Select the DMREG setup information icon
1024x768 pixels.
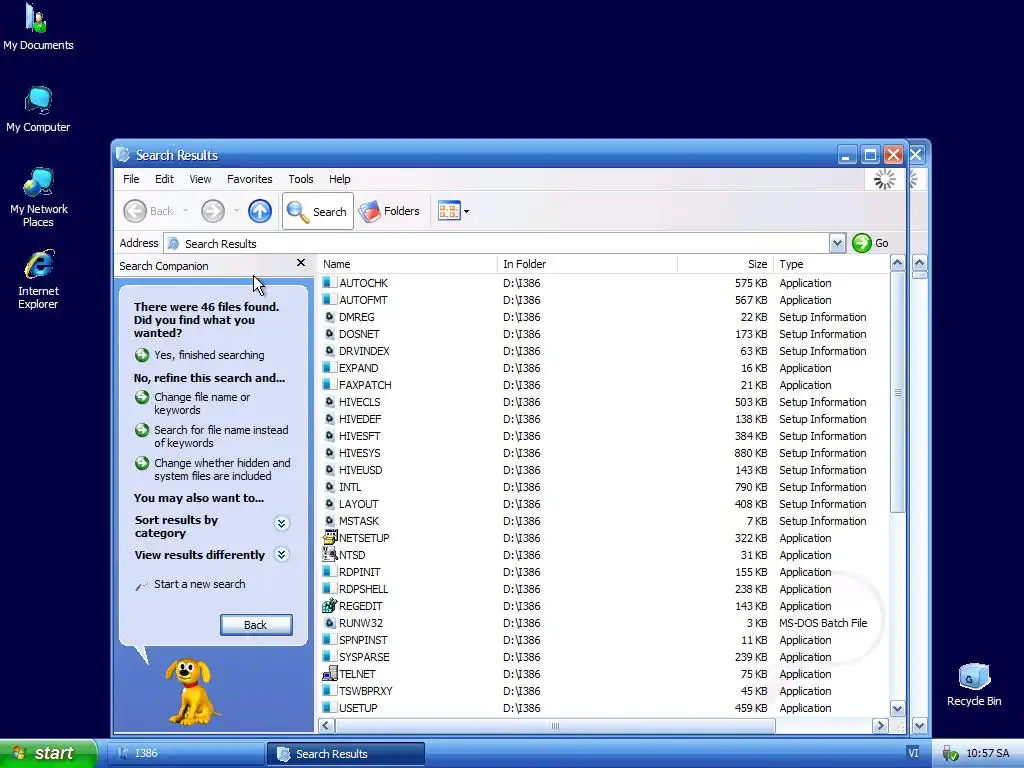coord(330,317)
